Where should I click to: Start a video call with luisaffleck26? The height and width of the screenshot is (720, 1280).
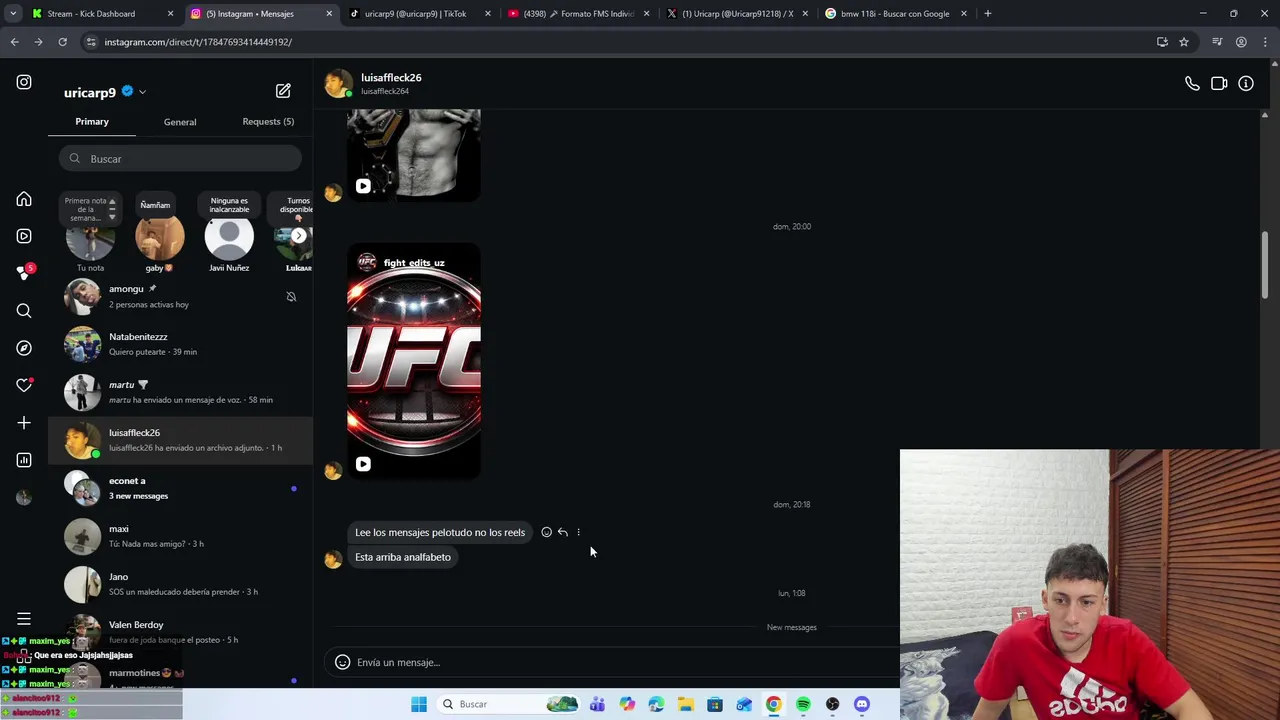click(x=1219, y=84)
